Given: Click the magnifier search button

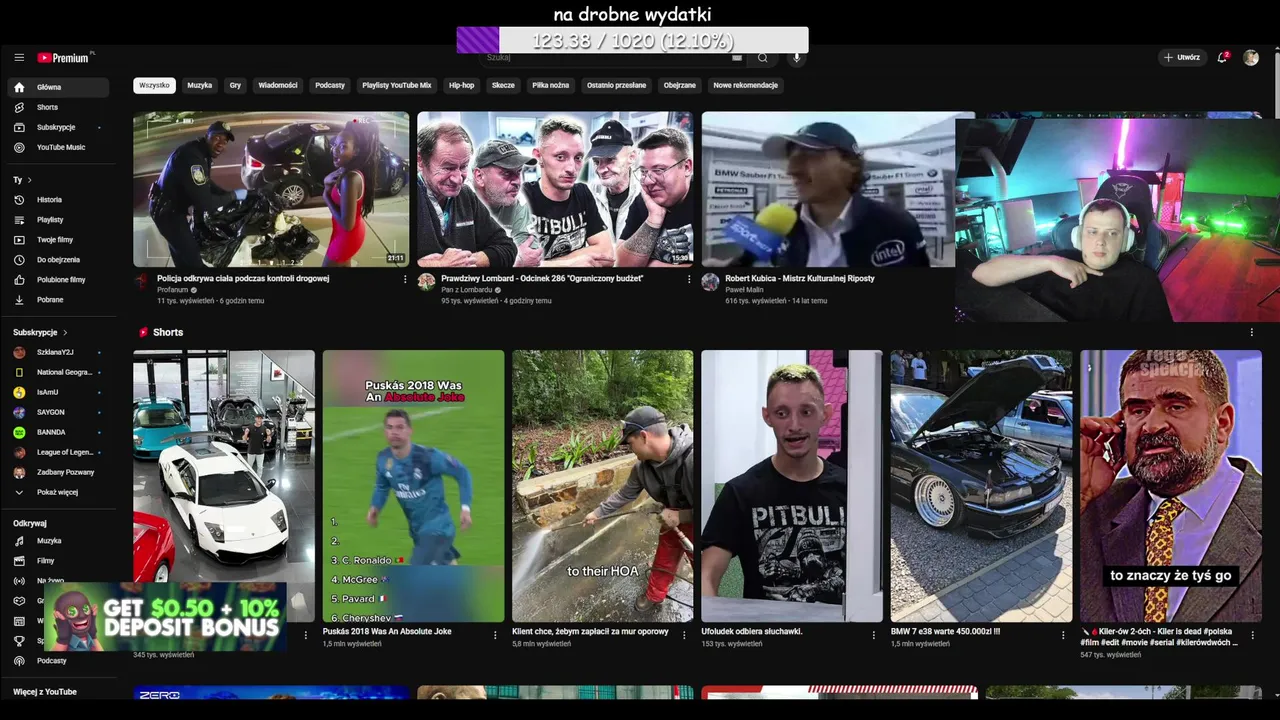Looking at the screenshot, I should tap(763, 58).
